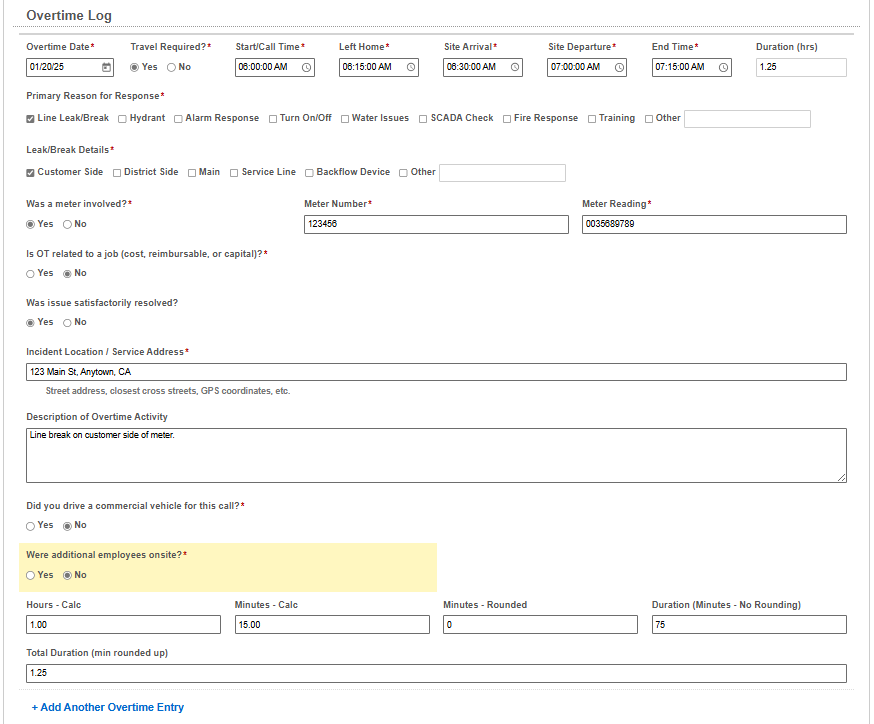Click the clock icon in Start/Call Time
Viewport: 874px width, 724px height.
point(307,68)
